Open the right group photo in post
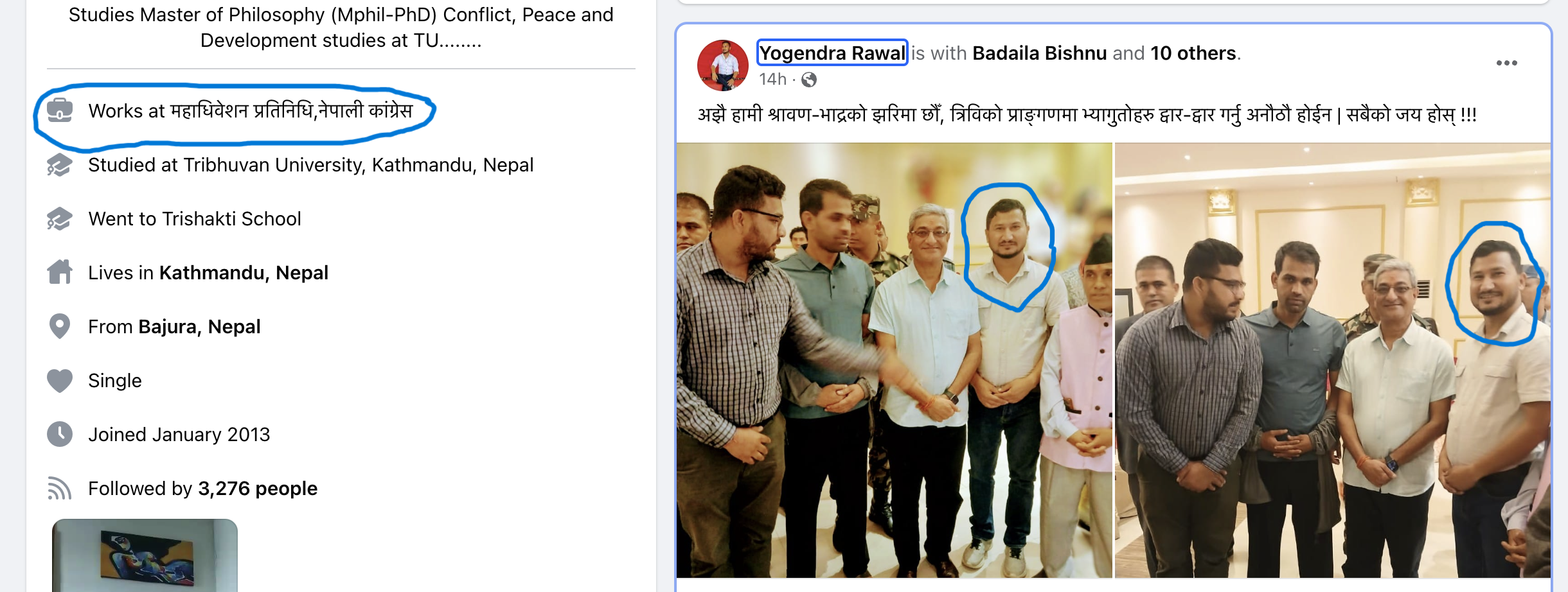This screenshot has height=592, width=1568. click(1332, 360)
